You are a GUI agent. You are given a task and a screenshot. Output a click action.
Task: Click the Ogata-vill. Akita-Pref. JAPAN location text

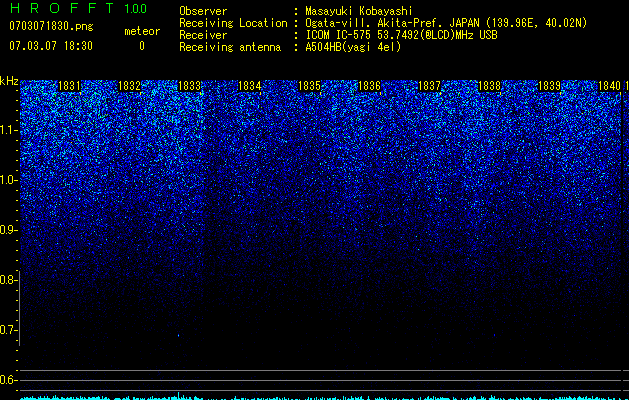coord(446,23)
